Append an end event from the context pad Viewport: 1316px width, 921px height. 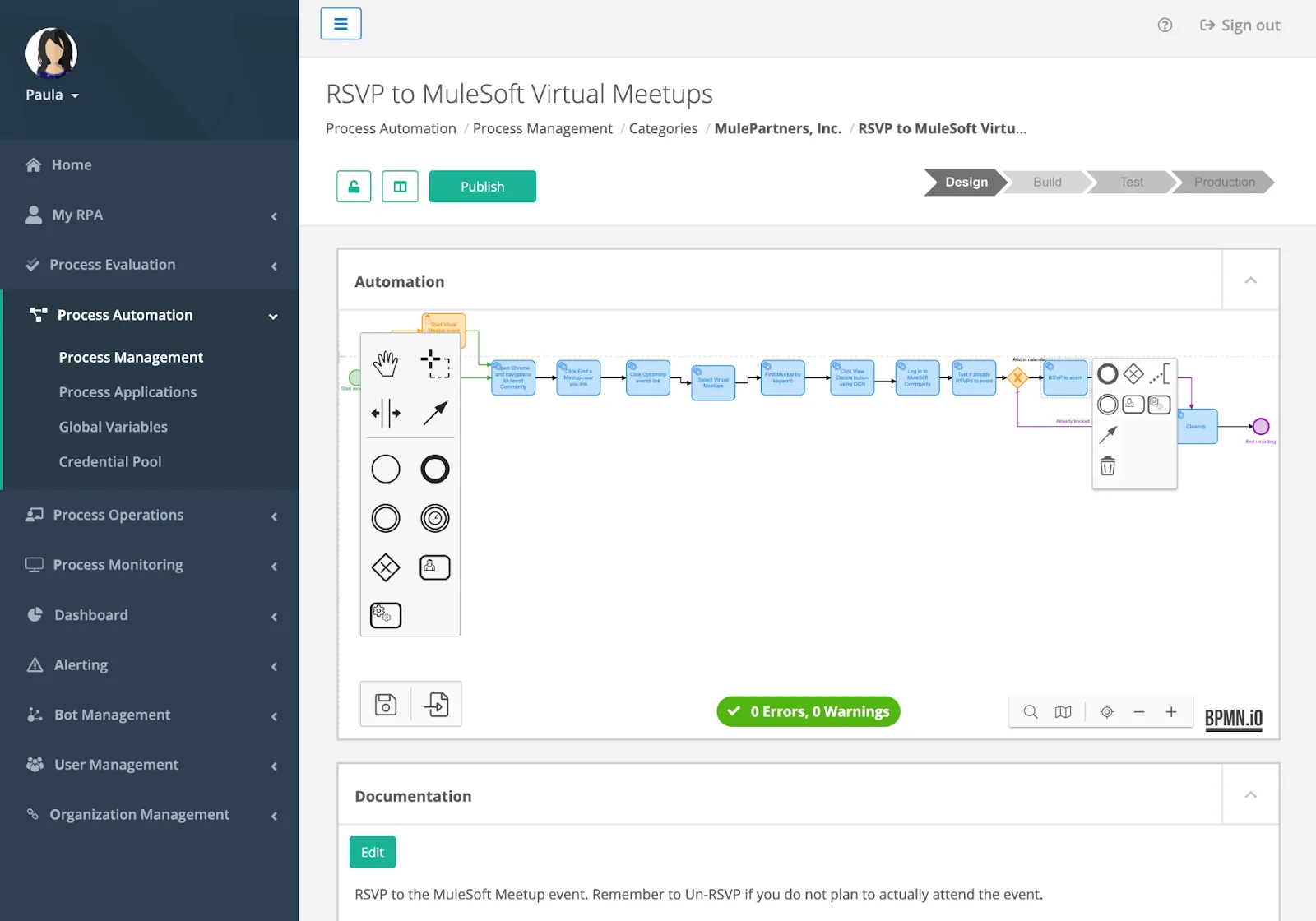click(x=1108, y=374)
